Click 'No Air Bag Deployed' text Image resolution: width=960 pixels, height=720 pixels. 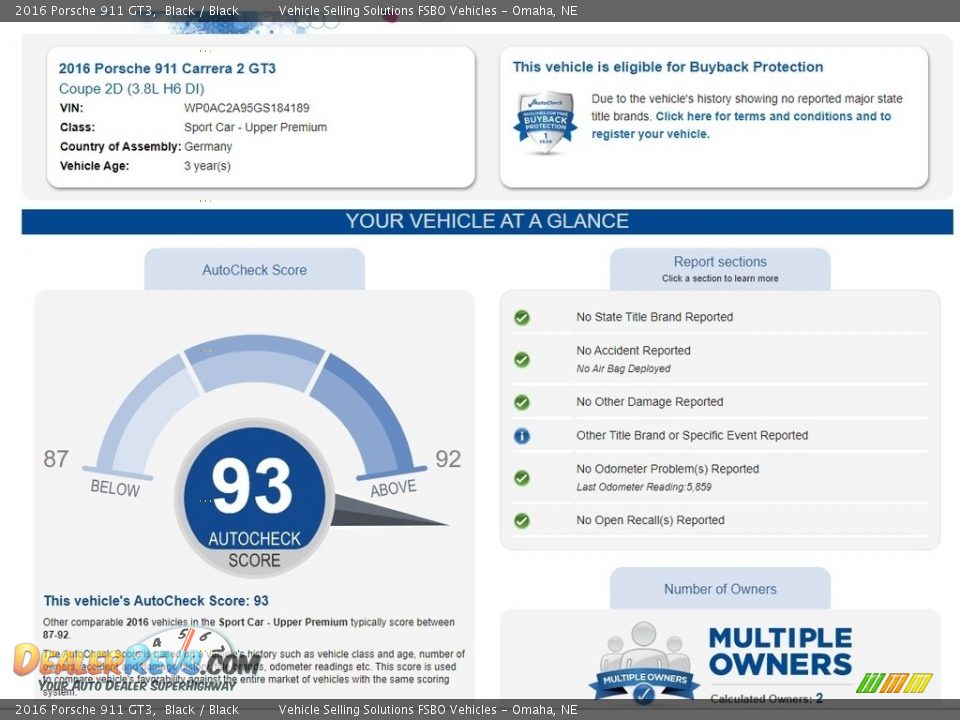(623, 369)
